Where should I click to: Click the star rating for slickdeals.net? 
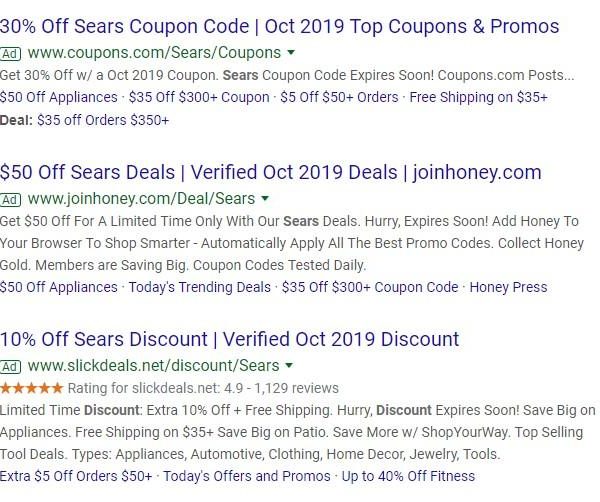coord(31,388)
